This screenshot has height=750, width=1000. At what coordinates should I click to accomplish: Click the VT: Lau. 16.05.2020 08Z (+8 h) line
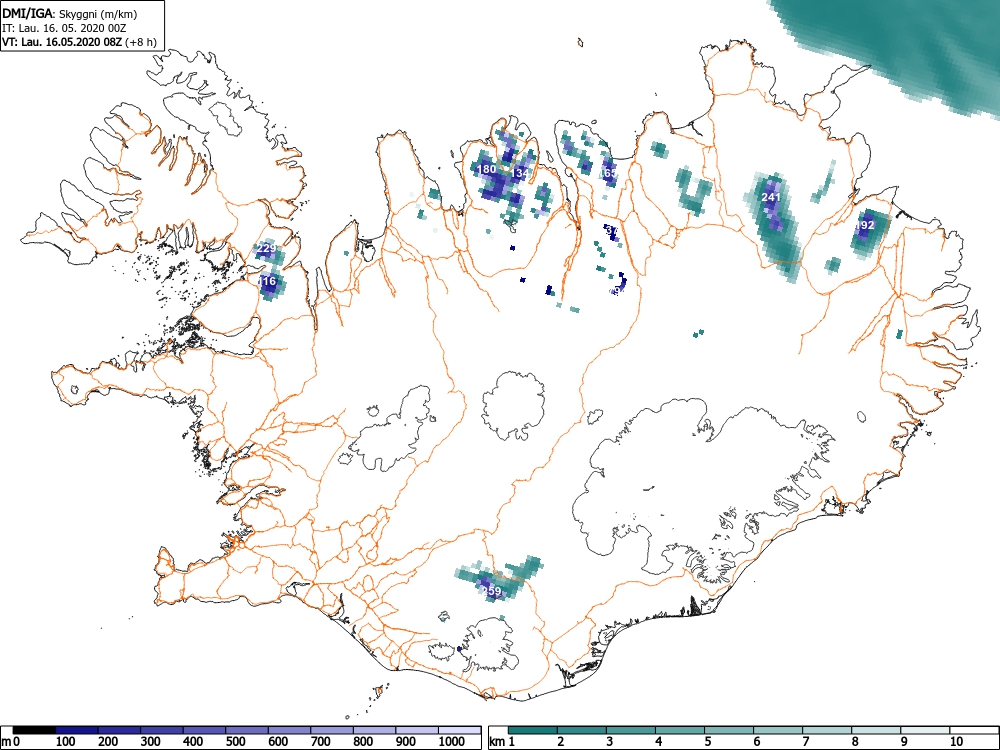(x=79, y=42)
